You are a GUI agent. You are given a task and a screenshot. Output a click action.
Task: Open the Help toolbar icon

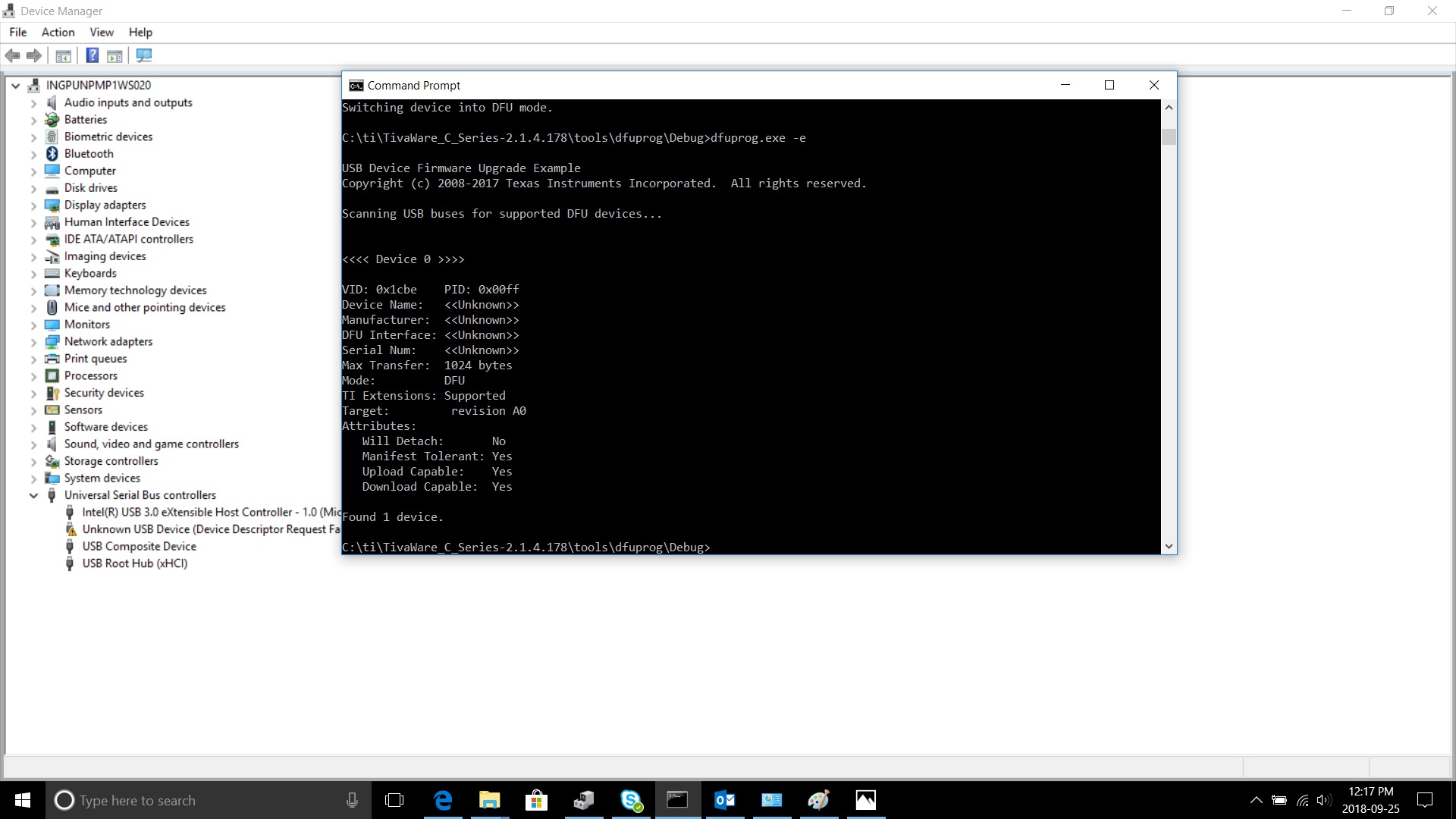93,55
